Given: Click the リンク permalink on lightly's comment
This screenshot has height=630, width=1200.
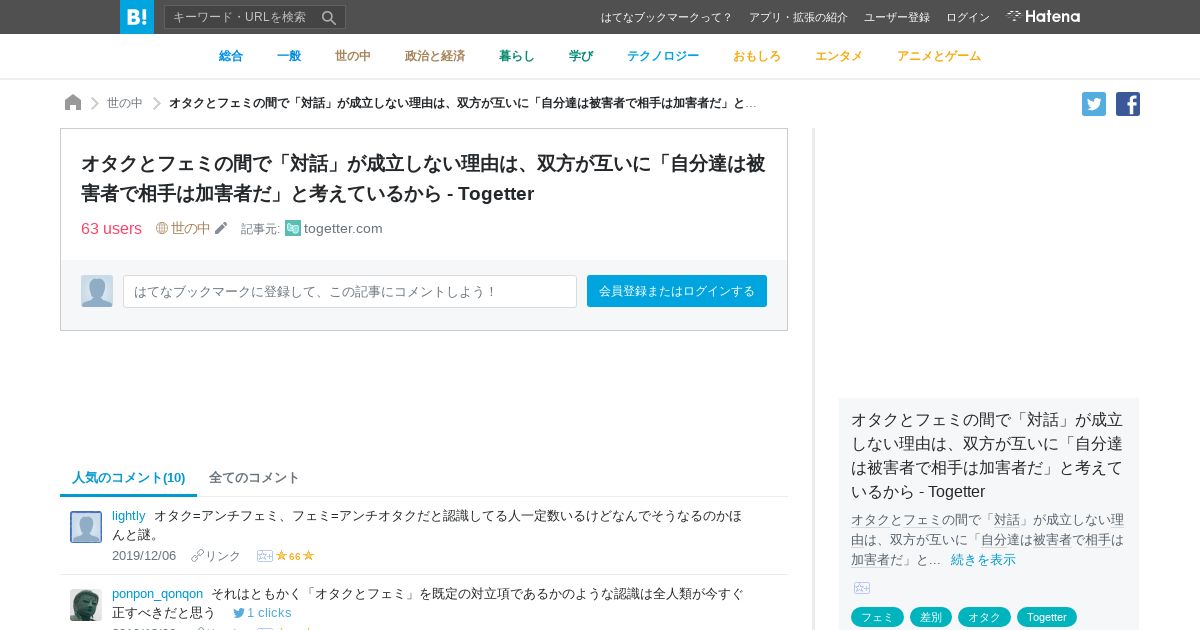Looking at the screenshot, I should point(216,555).
